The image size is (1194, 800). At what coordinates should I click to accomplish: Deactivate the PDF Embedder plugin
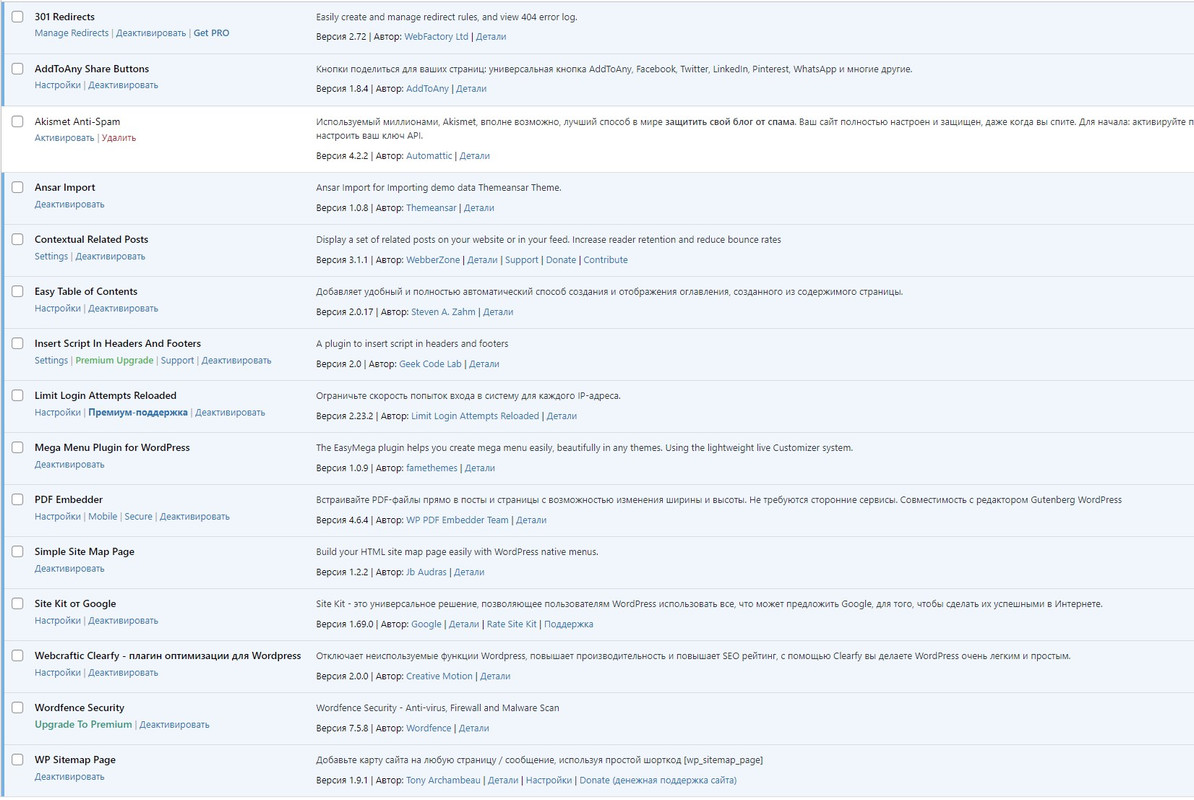(x=194, y=516)
